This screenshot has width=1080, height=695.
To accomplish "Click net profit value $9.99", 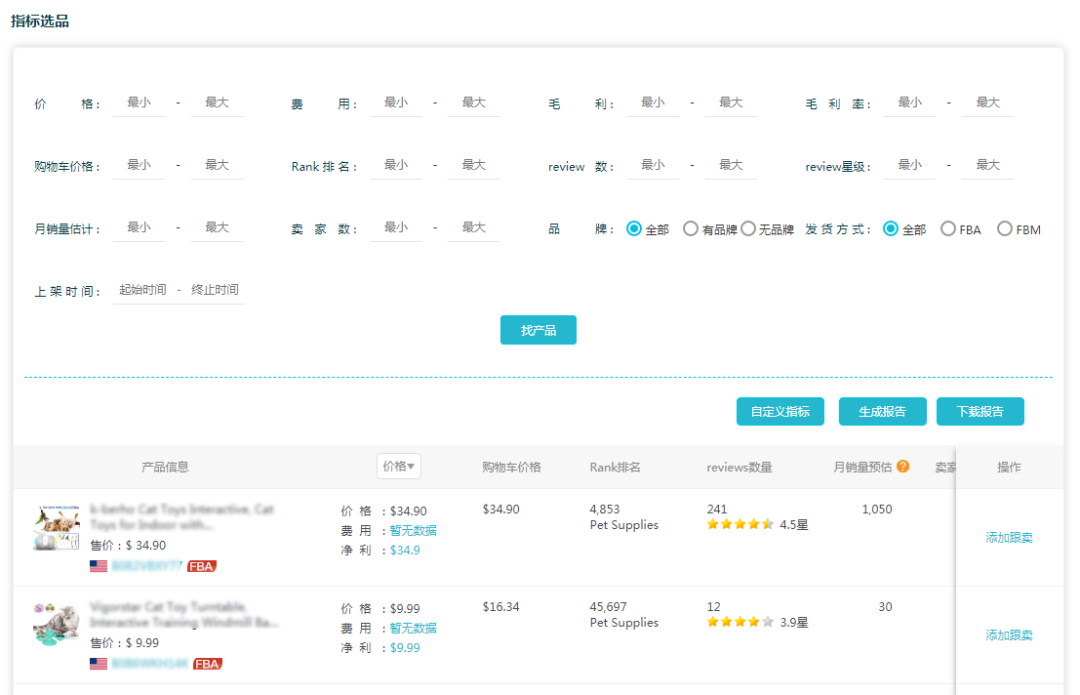I will [x=405, y=648].
